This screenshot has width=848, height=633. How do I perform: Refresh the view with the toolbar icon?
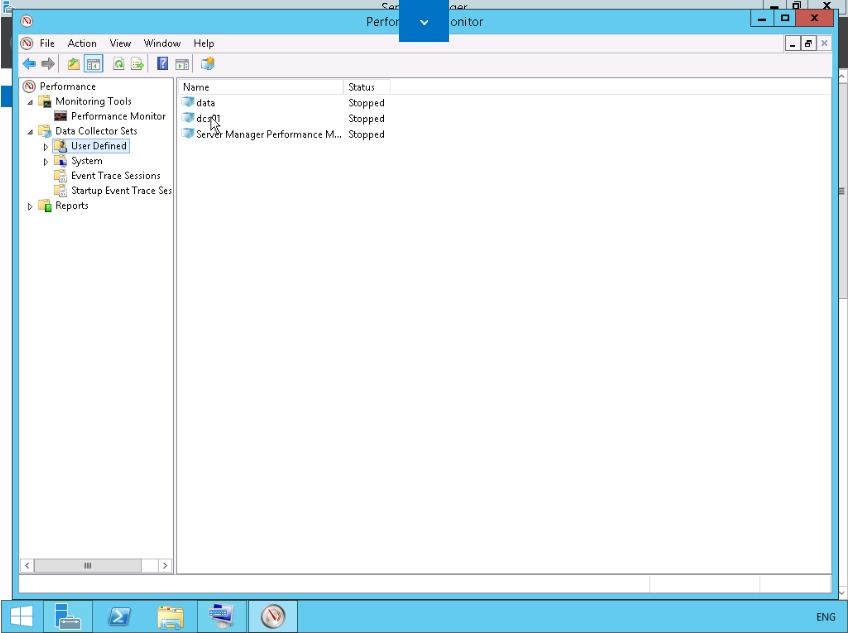[x=118, y=64]
